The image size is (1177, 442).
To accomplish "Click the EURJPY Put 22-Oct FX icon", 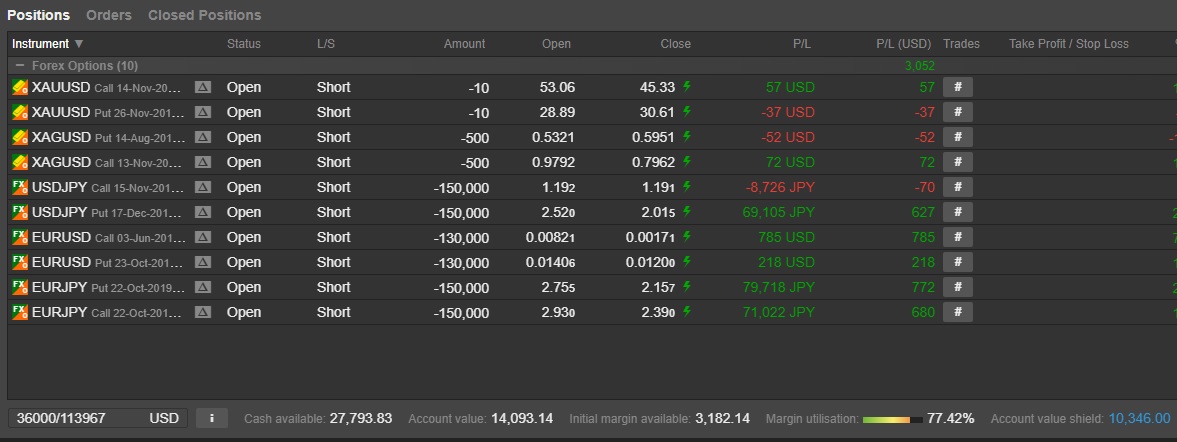I will [20, 287].
